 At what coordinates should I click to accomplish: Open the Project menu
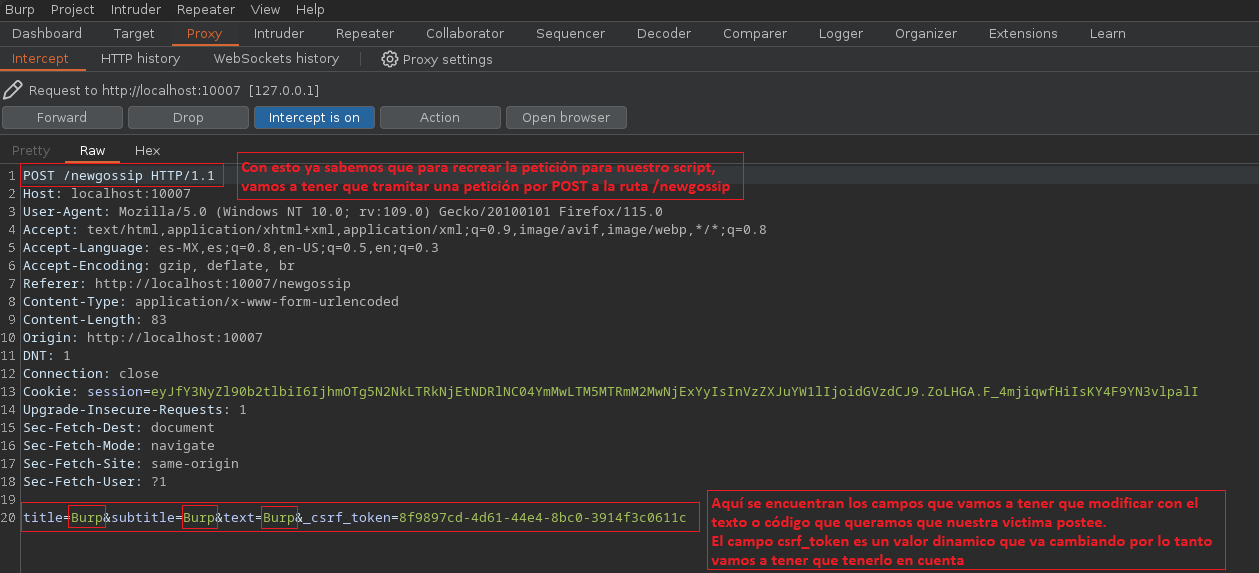(x=72, y=9)
